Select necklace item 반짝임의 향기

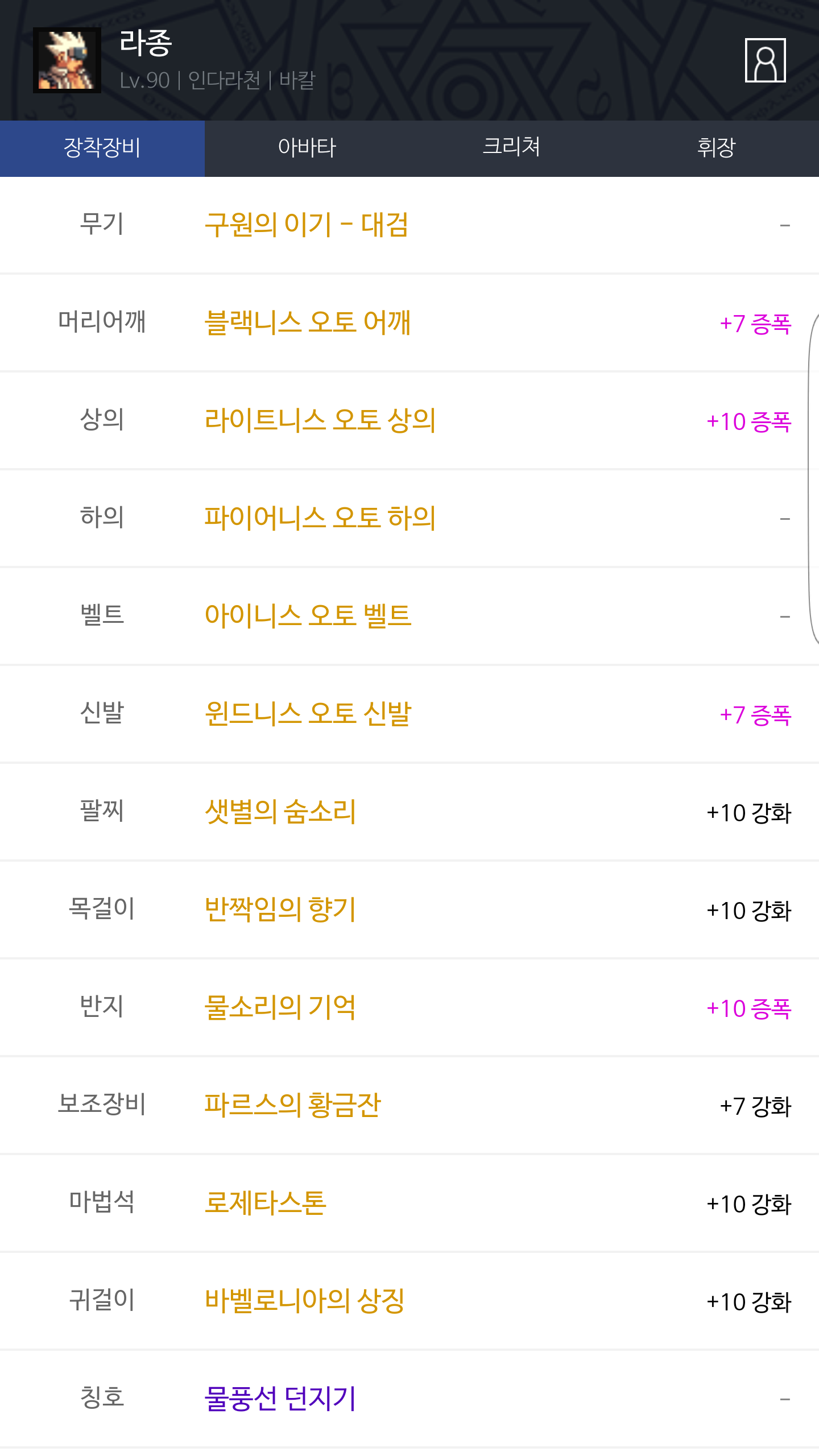tap(280, 910)
